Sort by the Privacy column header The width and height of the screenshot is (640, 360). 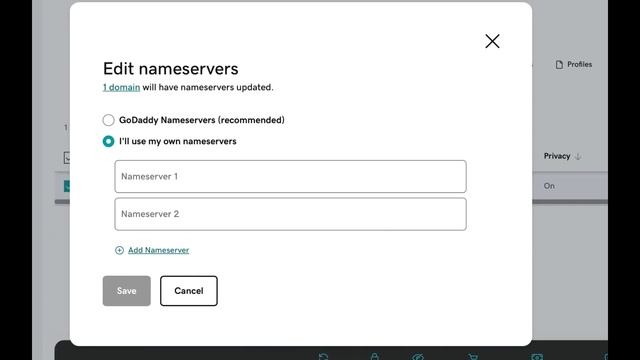tap(557, 156)
